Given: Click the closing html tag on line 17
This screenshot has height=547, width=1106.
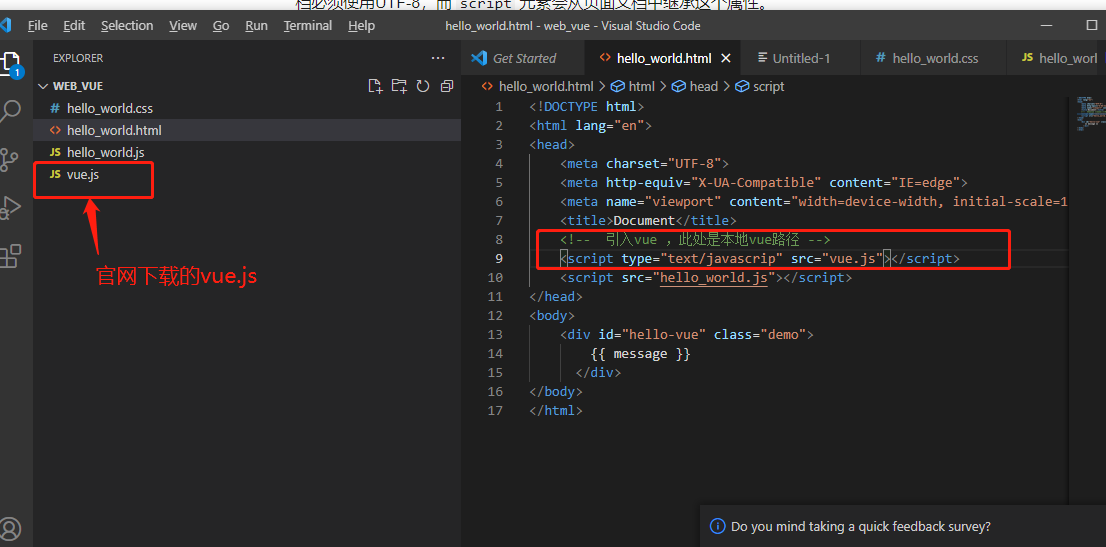Looking at the screenshot, I should point(556,411).
